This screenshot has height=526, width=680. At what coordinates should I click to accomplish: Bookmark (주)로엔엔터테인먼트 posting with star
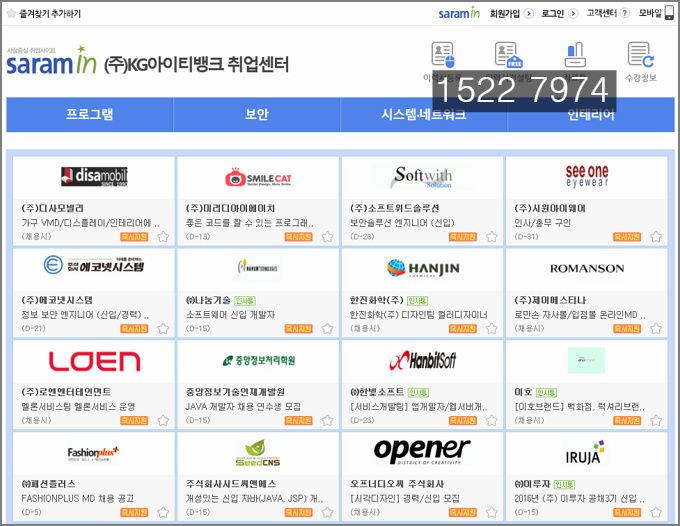(x=163, y=421)
